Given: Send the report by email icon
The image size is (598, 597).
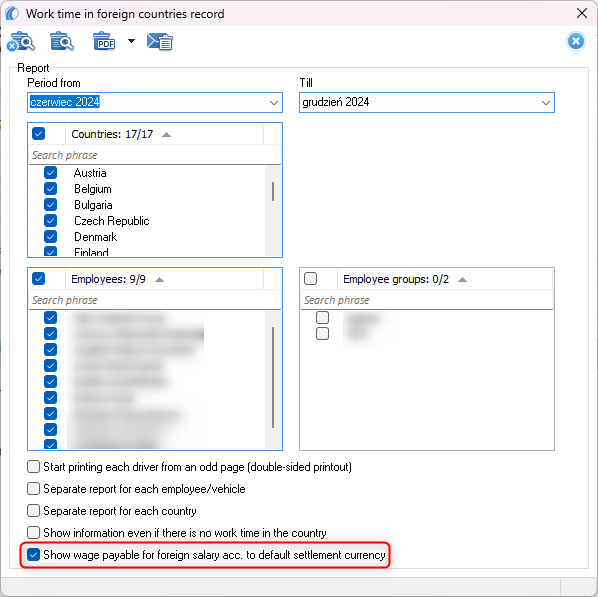Looking at the screenshot, I should coord(160,42).
